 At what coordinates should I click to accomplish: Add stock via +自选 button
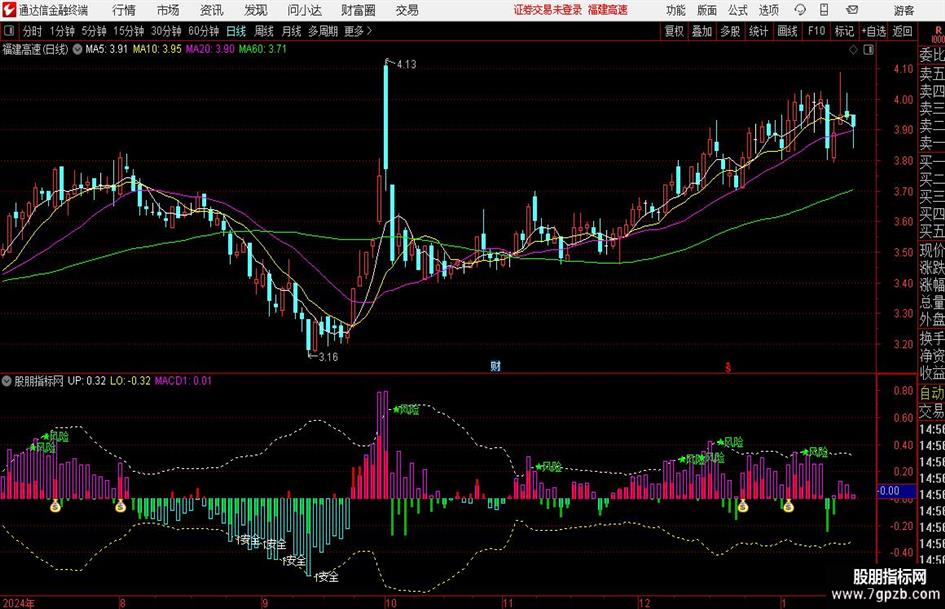point(874,31)
